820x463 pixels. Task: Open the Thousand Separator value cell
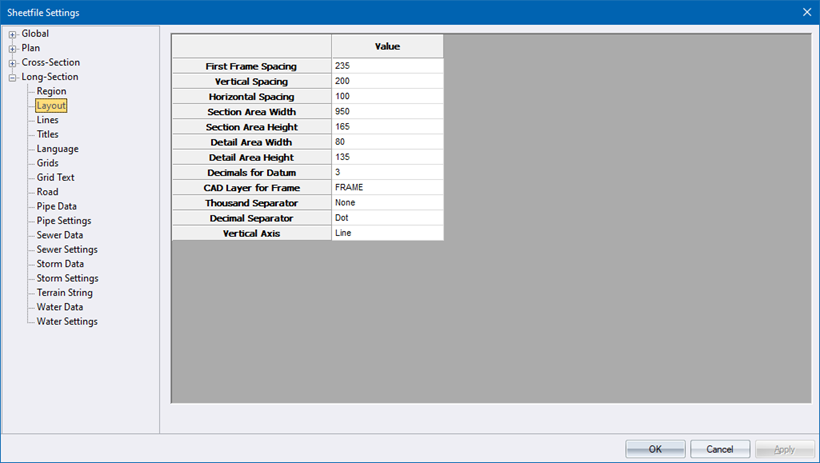(387, 203)
